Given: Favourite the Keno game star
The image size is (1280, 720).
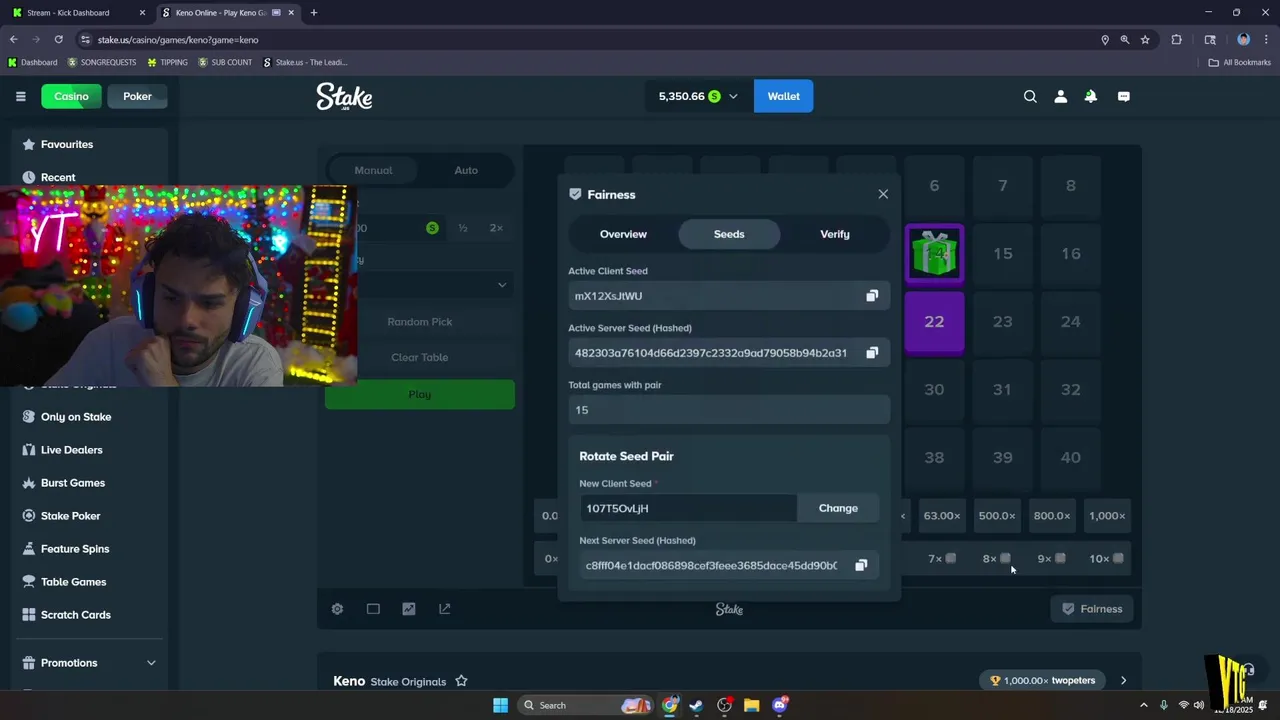Looking at the screenshot, I should (x=461, y=681).
